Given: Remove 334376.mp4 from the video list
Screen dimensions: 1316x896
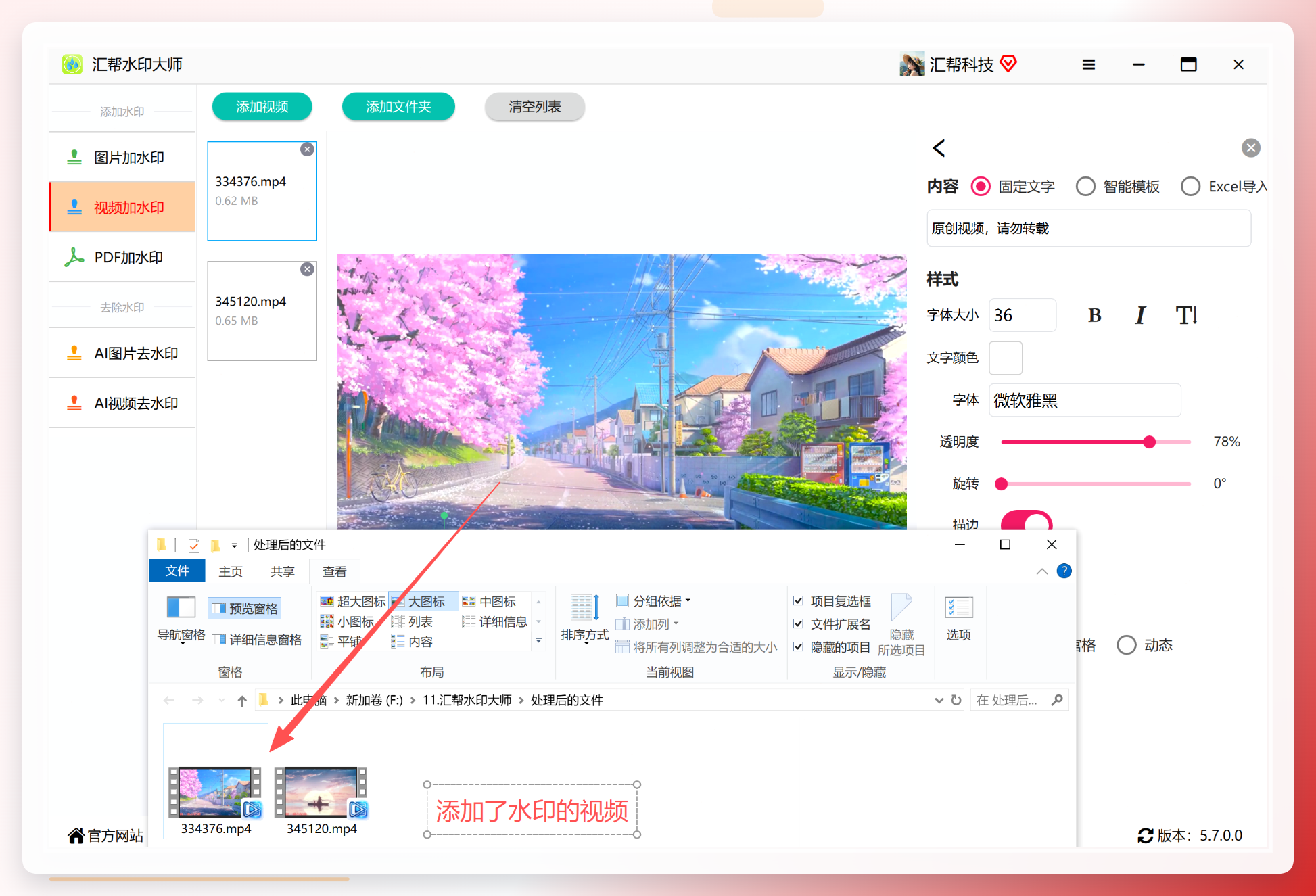Looking at the screenshot, I should tap(307, 149).
